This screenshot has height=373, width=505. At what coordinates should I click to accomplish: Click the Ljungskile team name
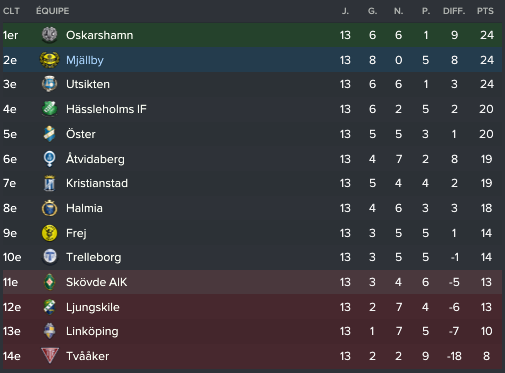(93, 307)
